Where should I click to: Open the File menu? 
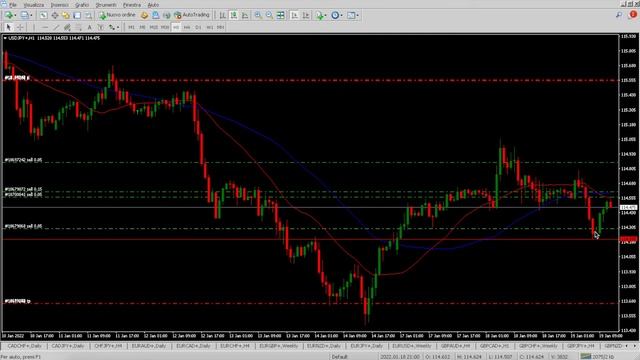[13, 5]
